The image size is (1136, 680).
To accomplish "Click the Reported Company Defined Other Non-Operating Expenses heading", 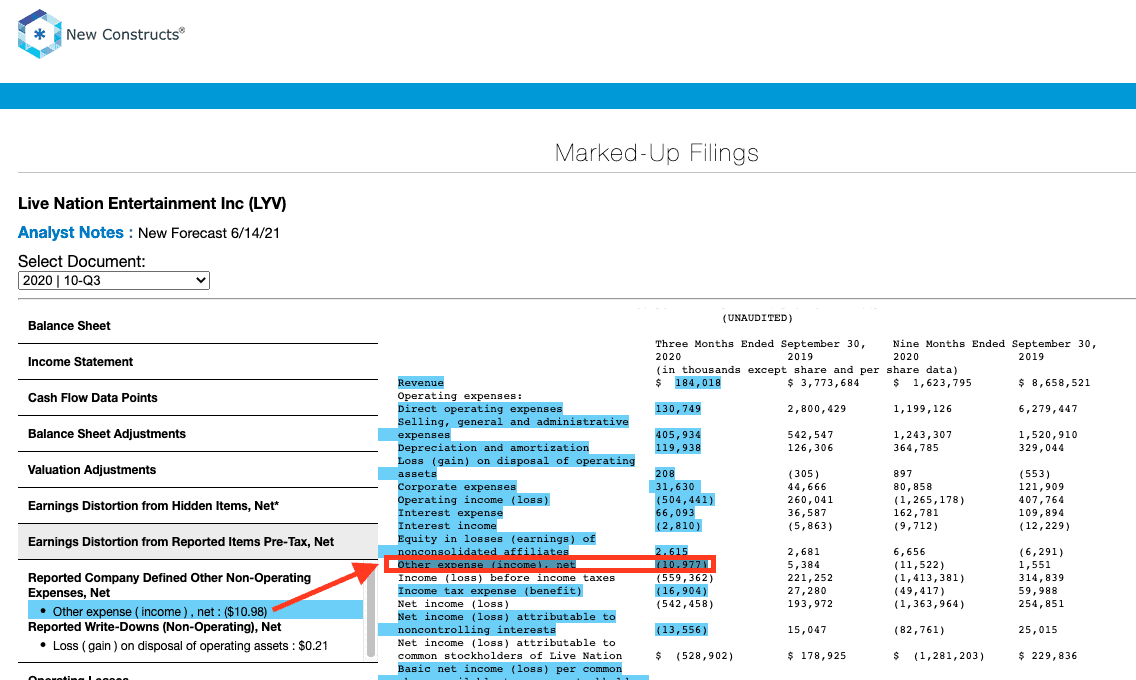I will tap(170, 585).
